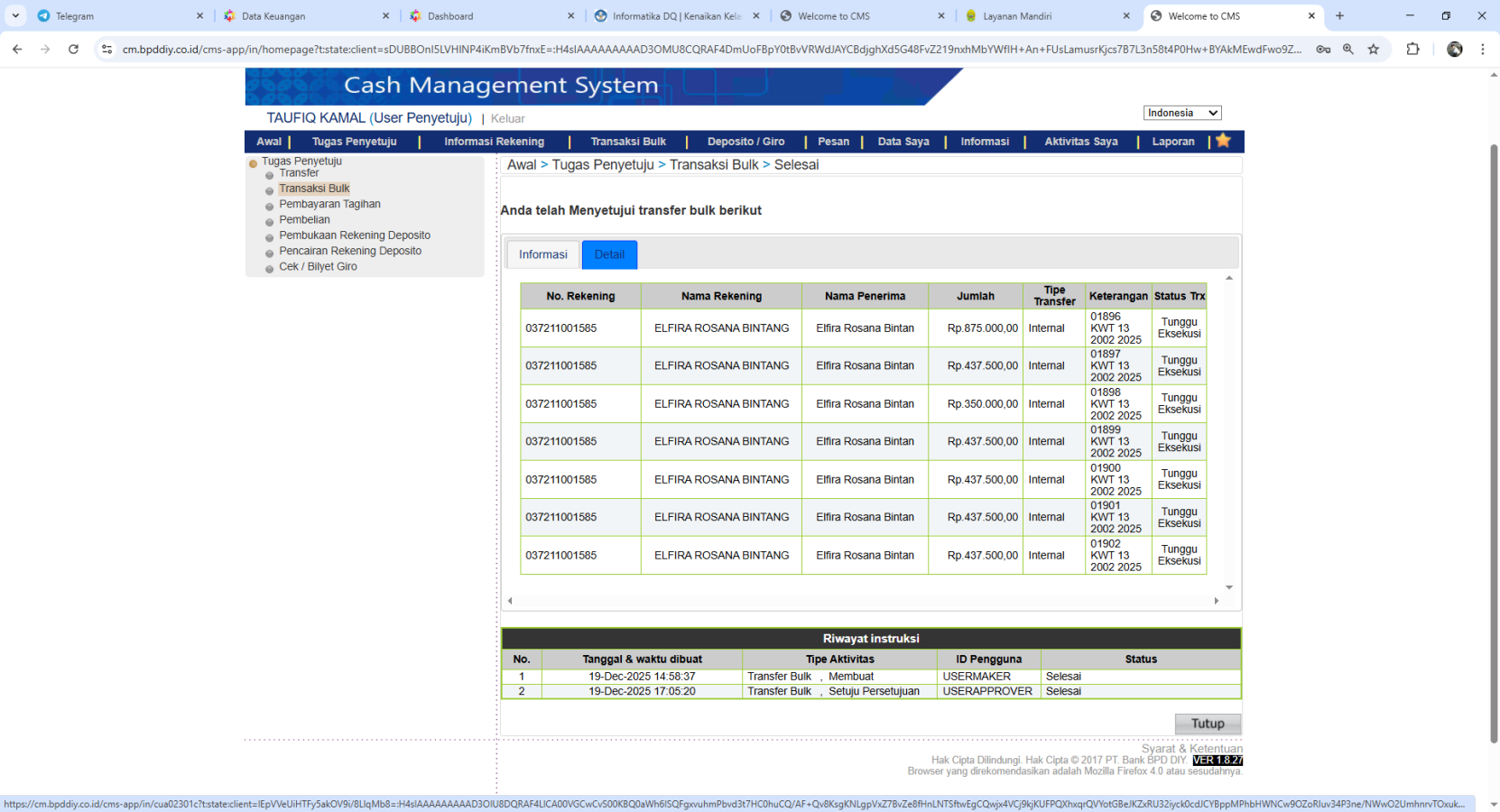Viewport: 1500px width, 812px height.
Task: Click the Keluar logout link
Action: [507, 118]
